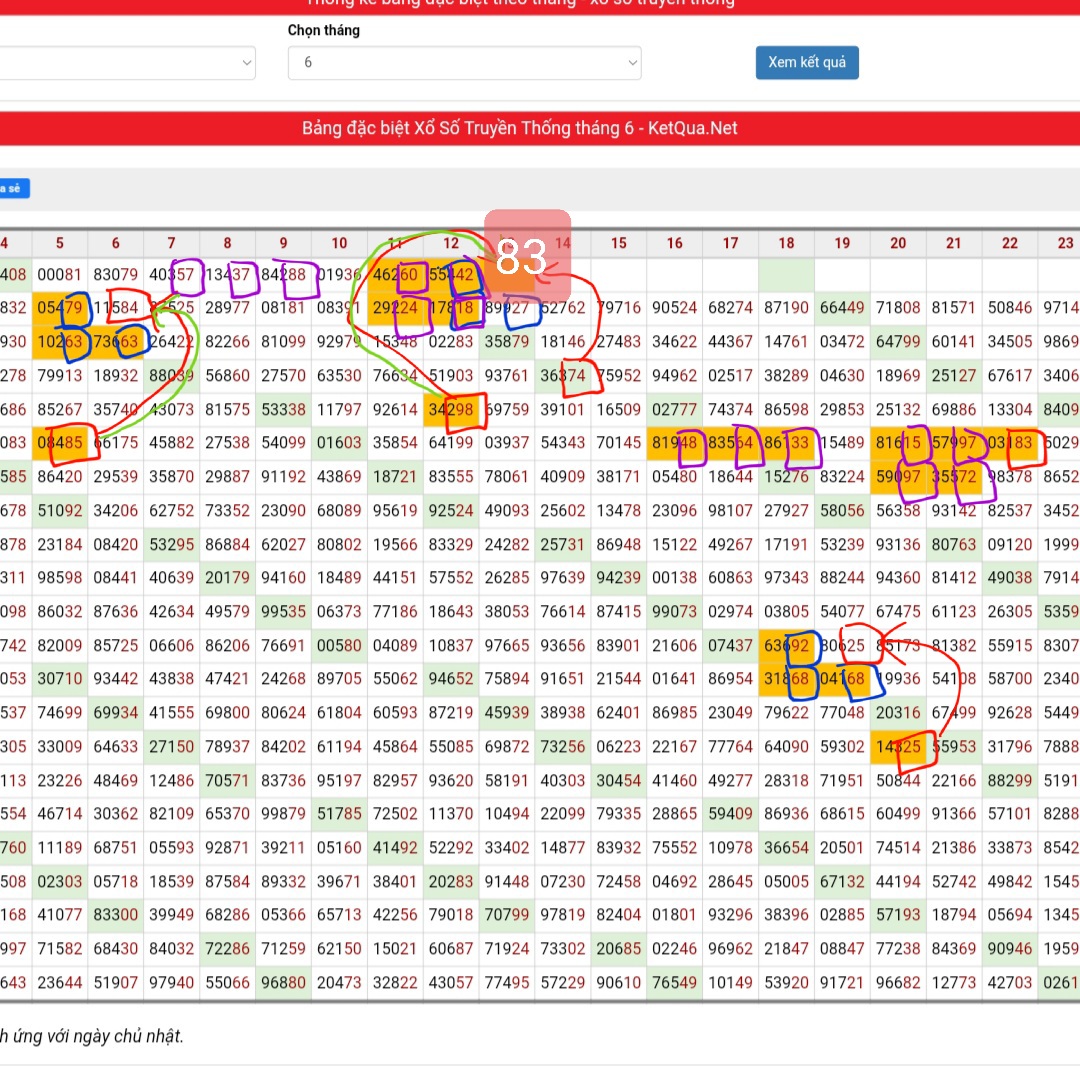Select the cell with number 91721
This screenshot has width=1080, height=1066.
pyautogui.click(x=842, y=983)
